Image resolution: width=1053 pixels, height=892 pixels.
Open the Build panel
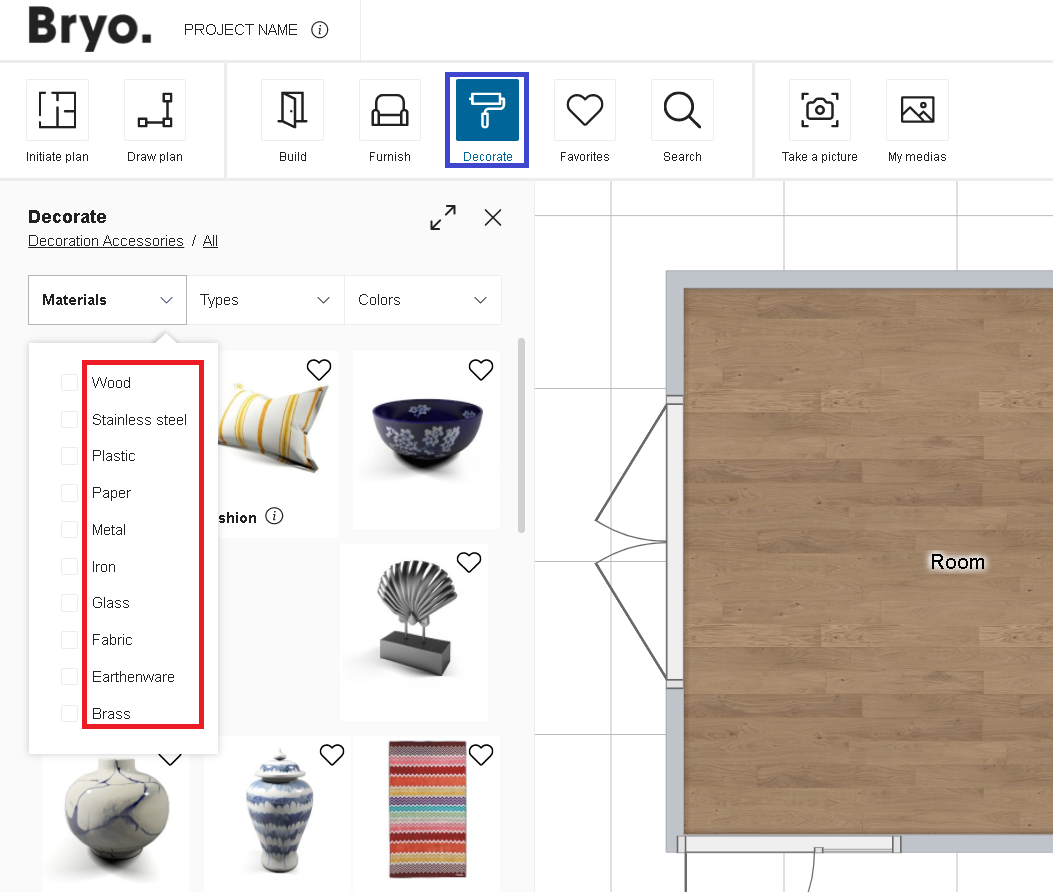point(292,119)
